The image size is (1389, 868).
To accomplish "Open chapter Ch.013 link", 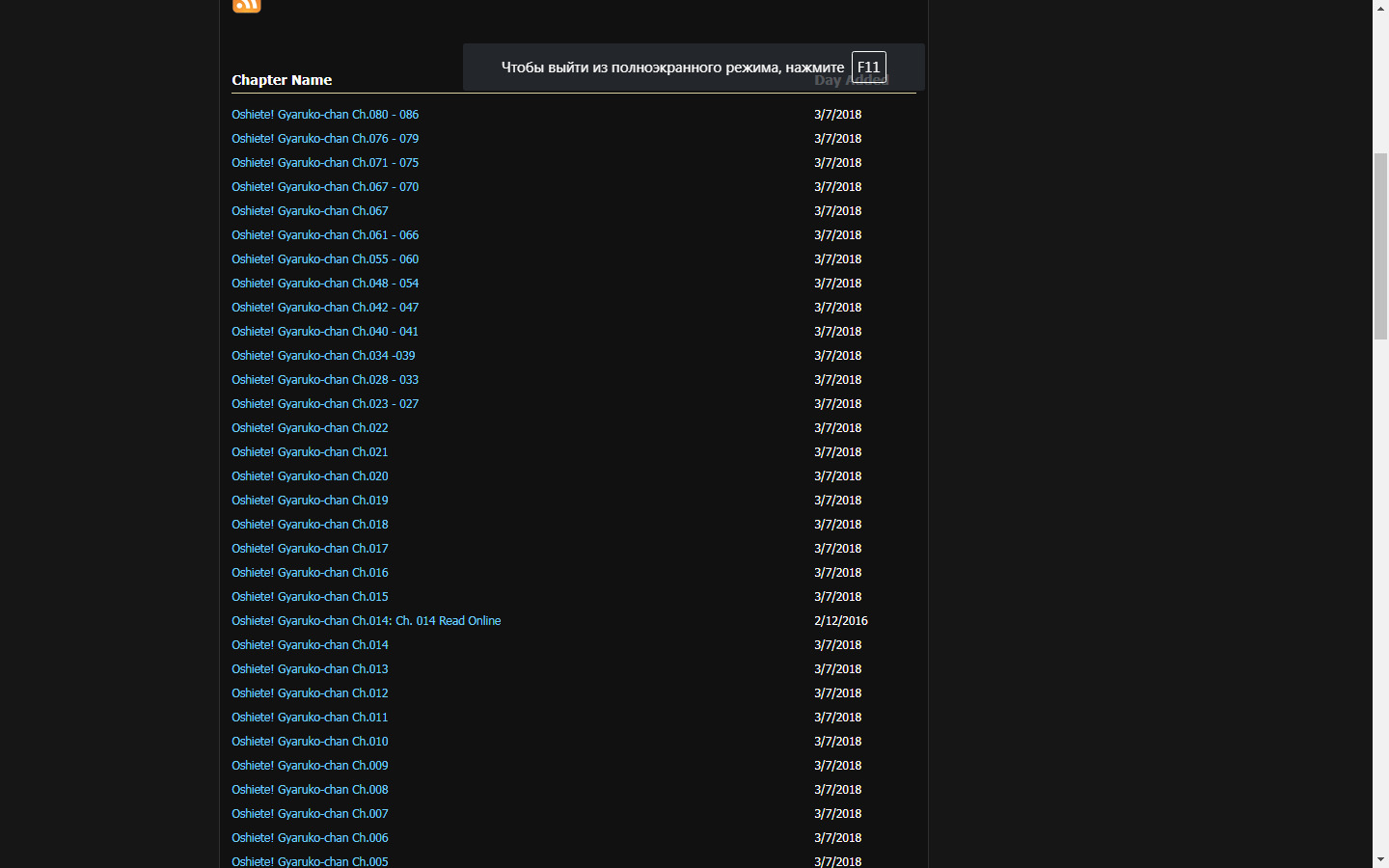I will tap(310, 669).
